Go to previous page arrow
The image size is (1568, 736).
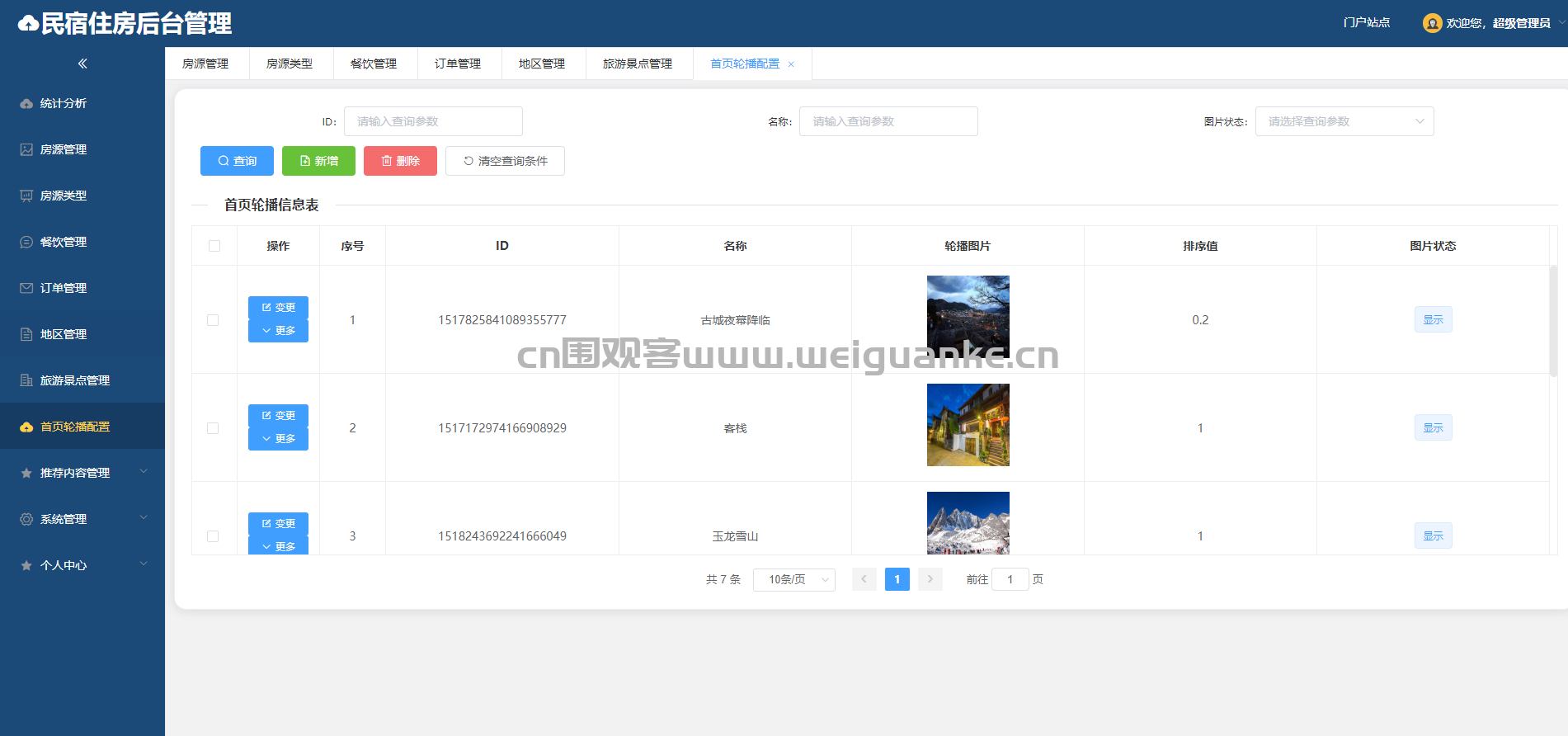tap(864, 579)
